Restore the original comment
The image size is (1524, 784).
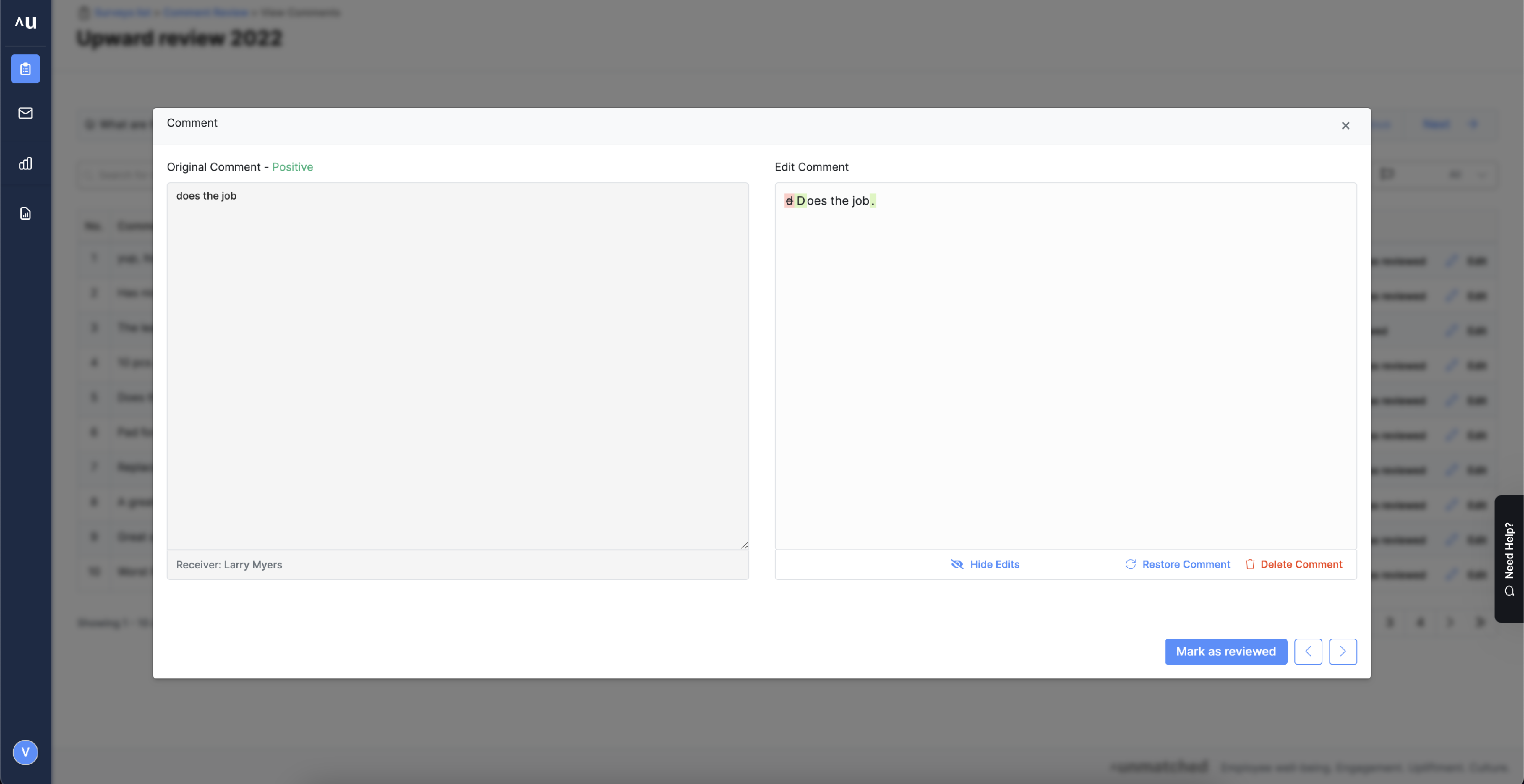pos(1178,564)
